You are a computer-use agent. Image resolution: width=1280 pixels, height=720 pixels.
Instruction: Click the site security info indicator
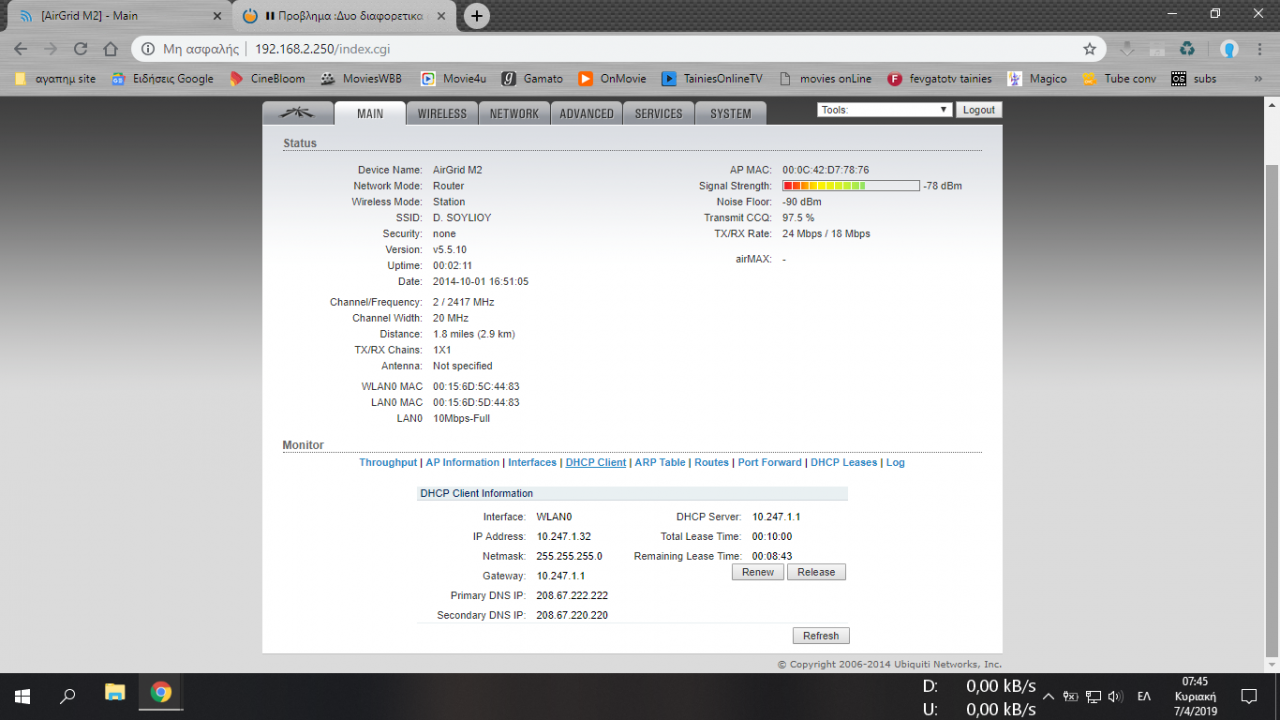coord(192,49)
